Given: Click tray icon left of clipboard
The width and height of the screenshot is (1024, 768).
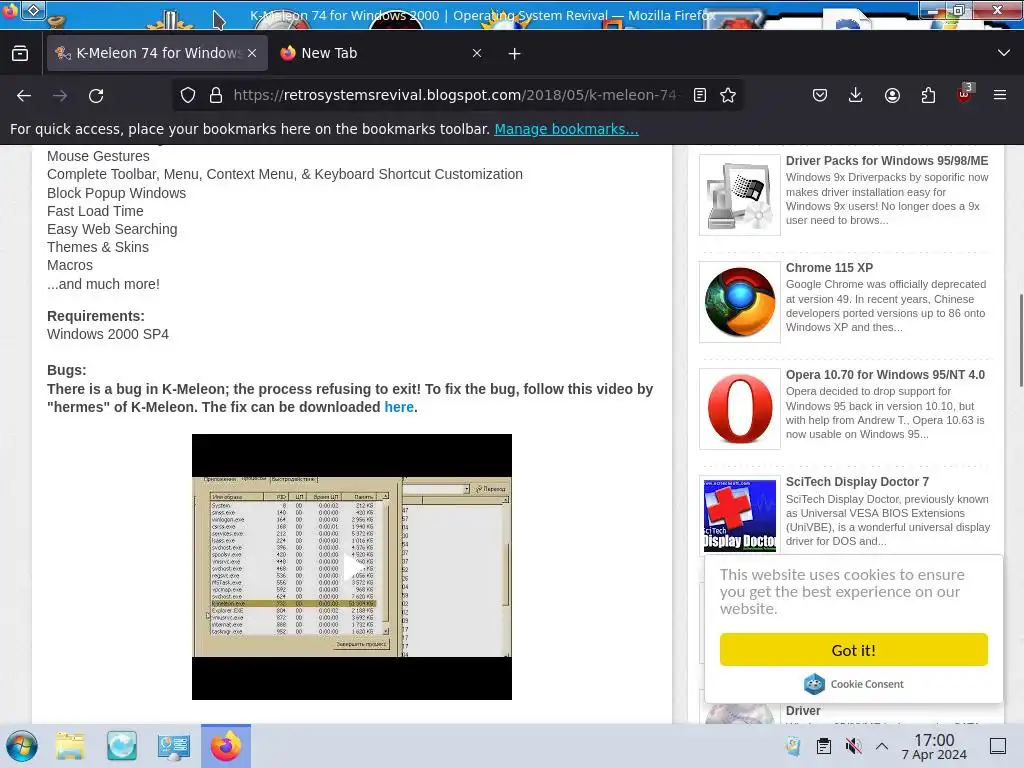Looking at the screenshot, I should coord(793,746).
